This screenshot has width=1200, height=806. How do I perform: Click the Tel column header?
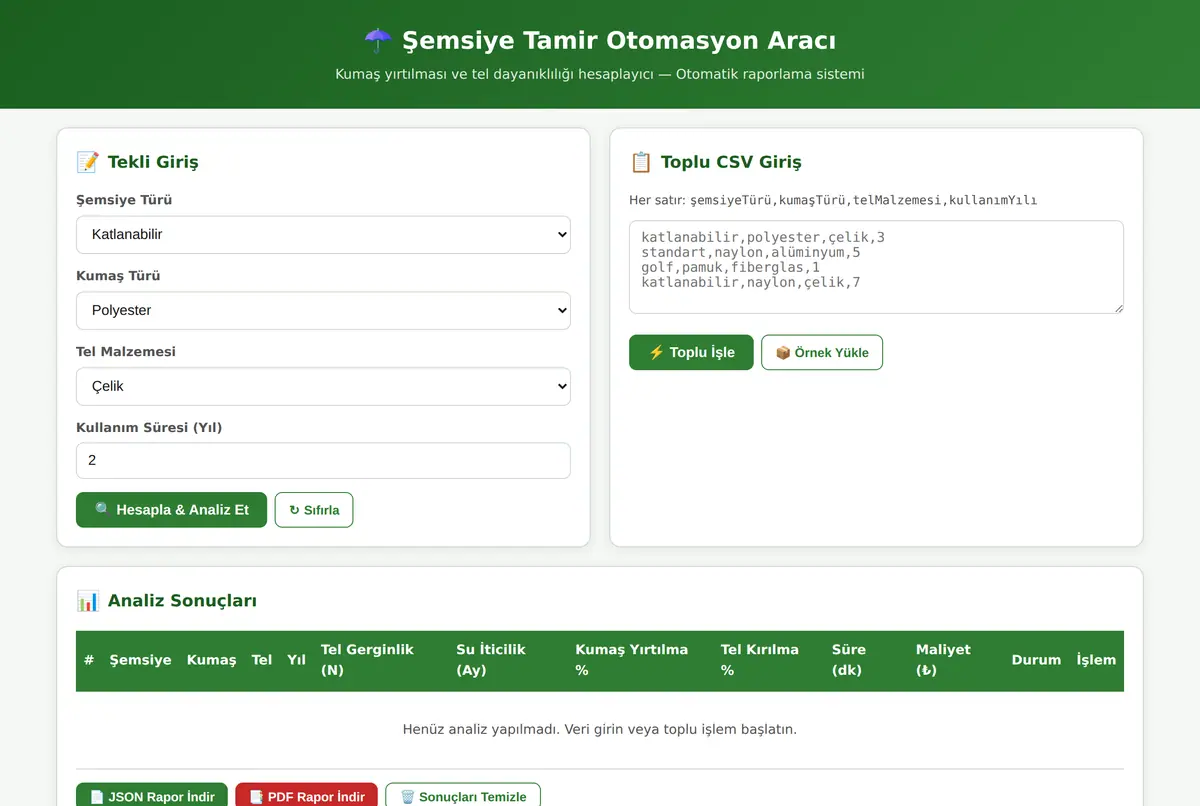pos(262,660)
